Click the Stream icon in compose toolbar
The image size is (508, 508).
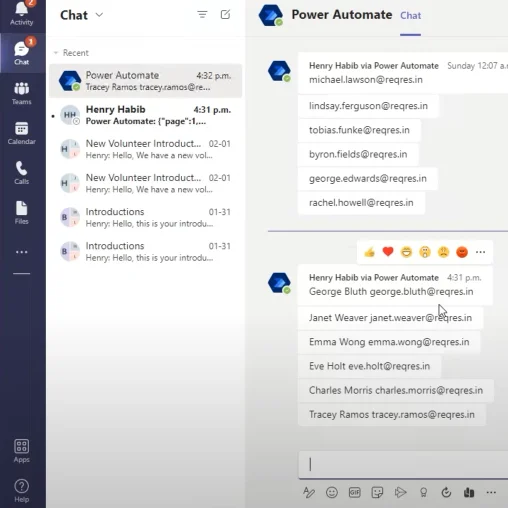400,492
